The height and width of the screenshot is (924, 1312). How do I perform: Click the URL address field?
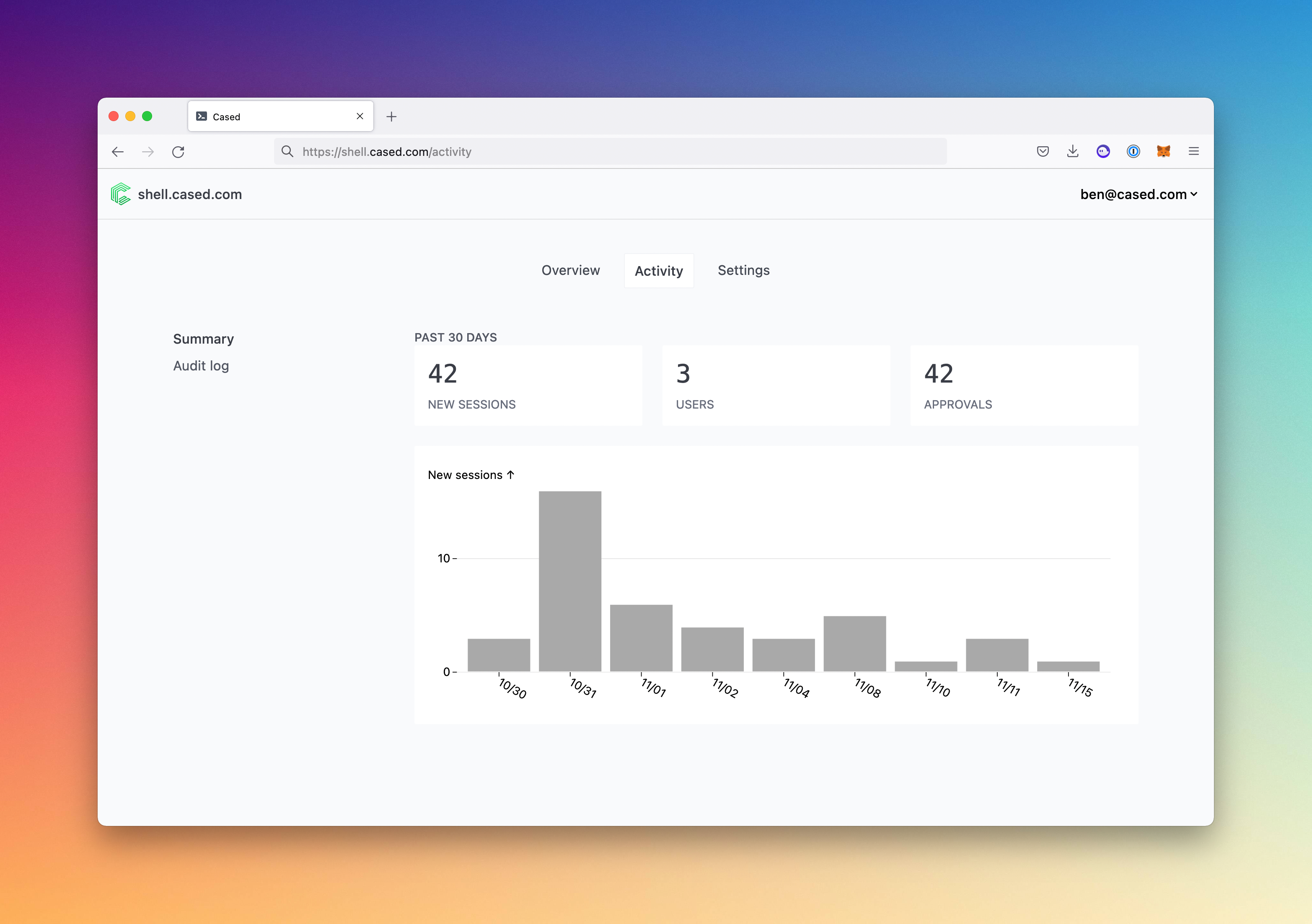[x=610, y=151]
